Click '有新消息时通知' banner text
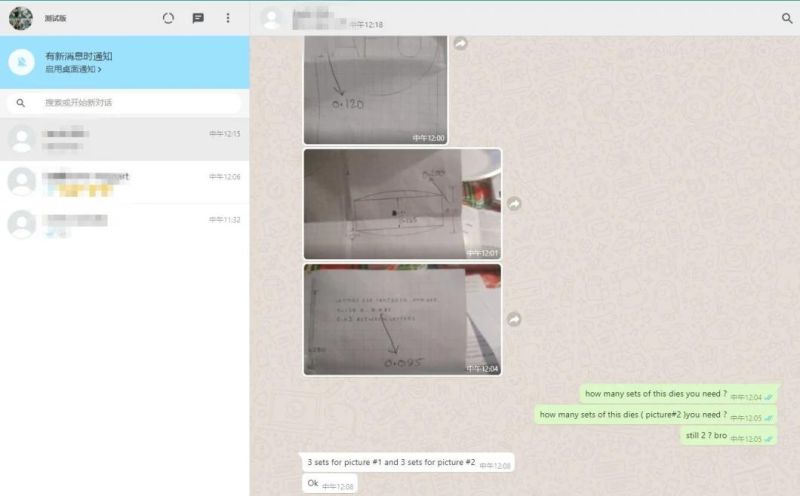Viewport: 800px width, 496px height. pyautogui.click(x=79, y=56)
